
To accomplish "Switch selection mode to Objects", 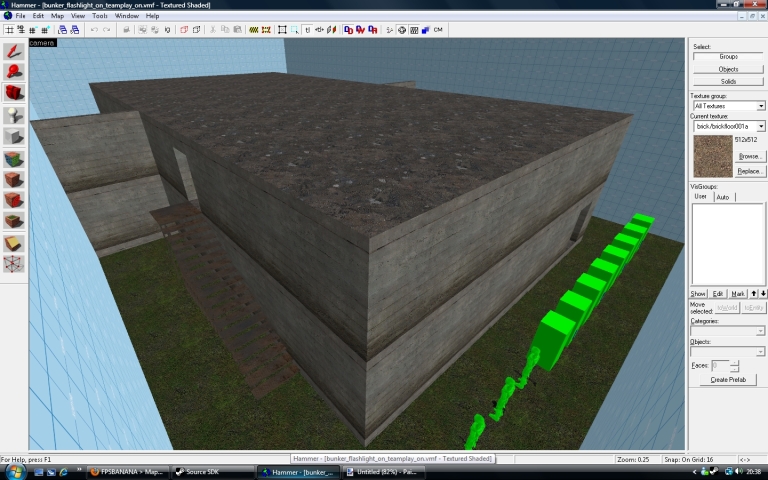I will tap(728, 69).
